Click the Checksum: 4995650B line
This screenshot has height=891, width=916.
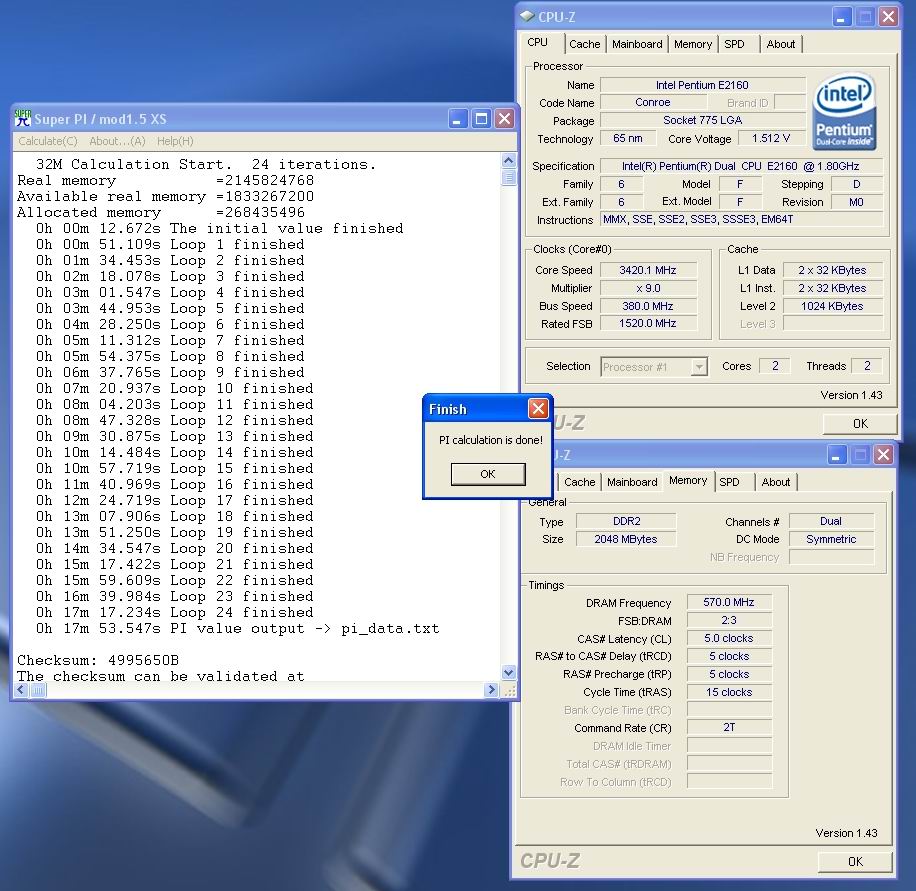point(98,660)
